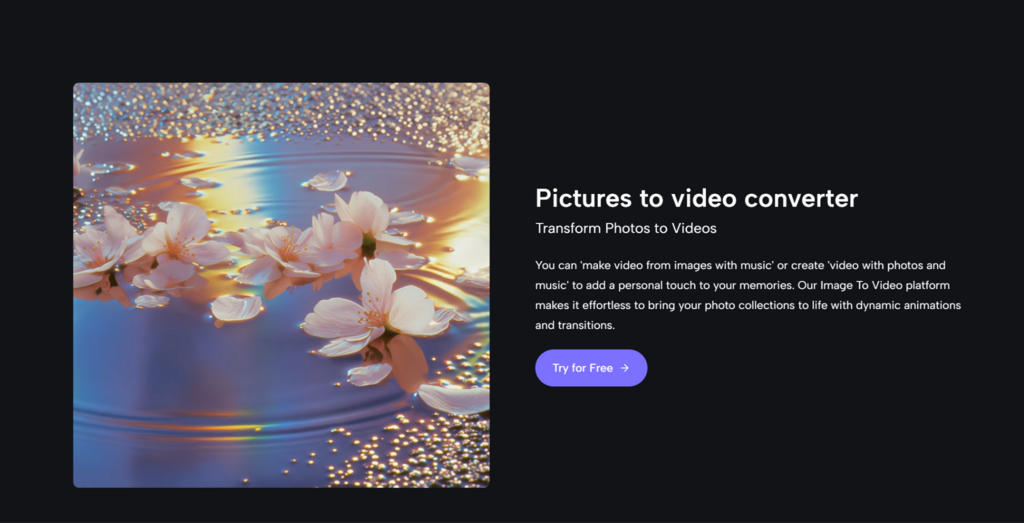Viewport: 1024px width, 523px height.
Task: Open the cherry blossom water preview image
Action: click(281, 285)
